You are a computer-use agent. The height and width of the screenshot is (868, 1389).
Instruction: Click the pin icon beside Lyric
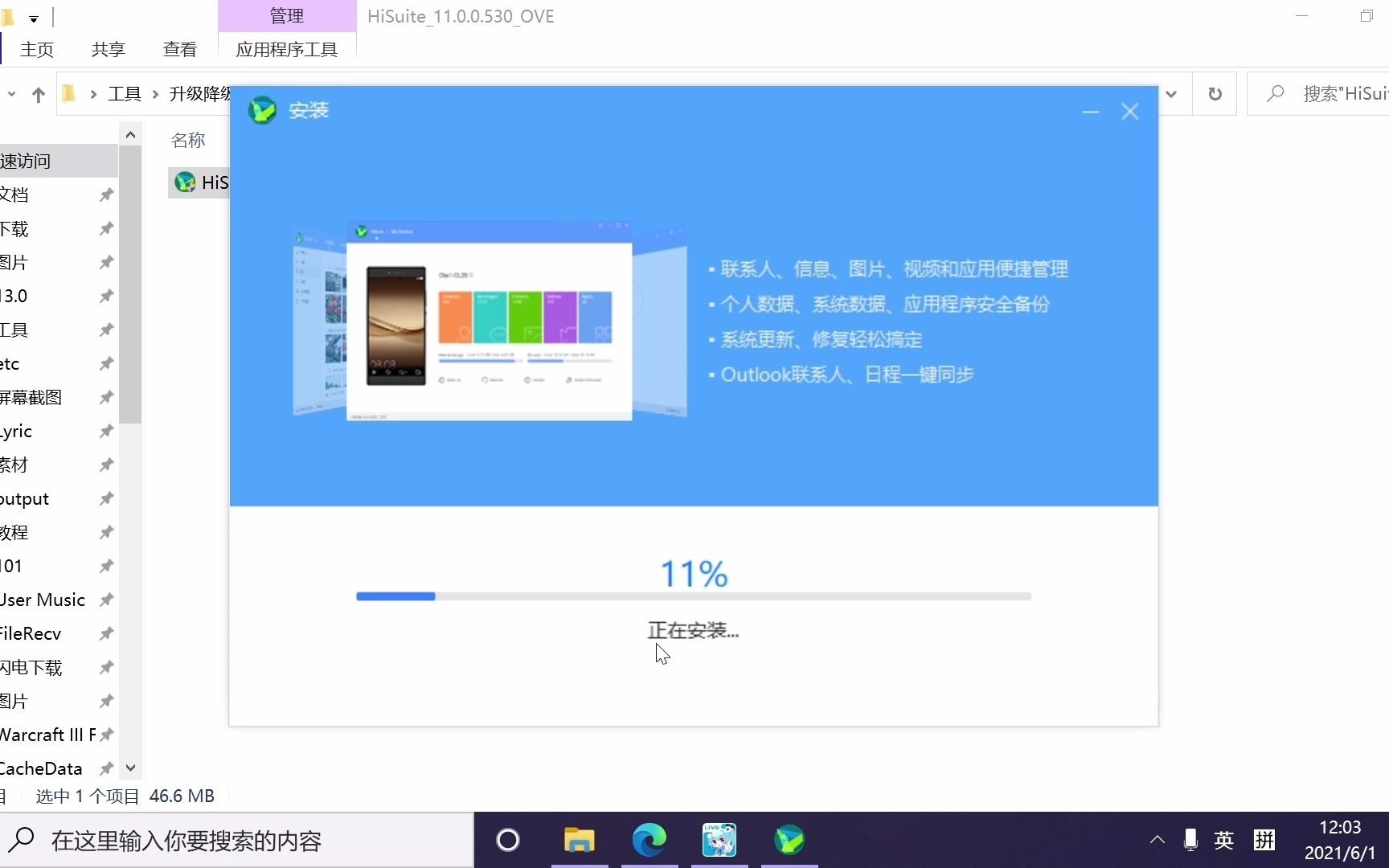coord(106,432)
